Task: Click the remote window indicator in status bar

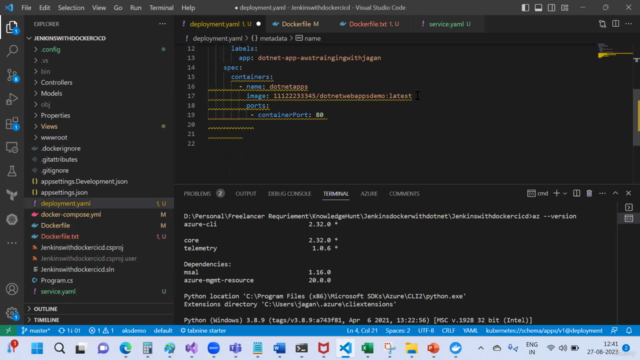Action: coord(8,331)
